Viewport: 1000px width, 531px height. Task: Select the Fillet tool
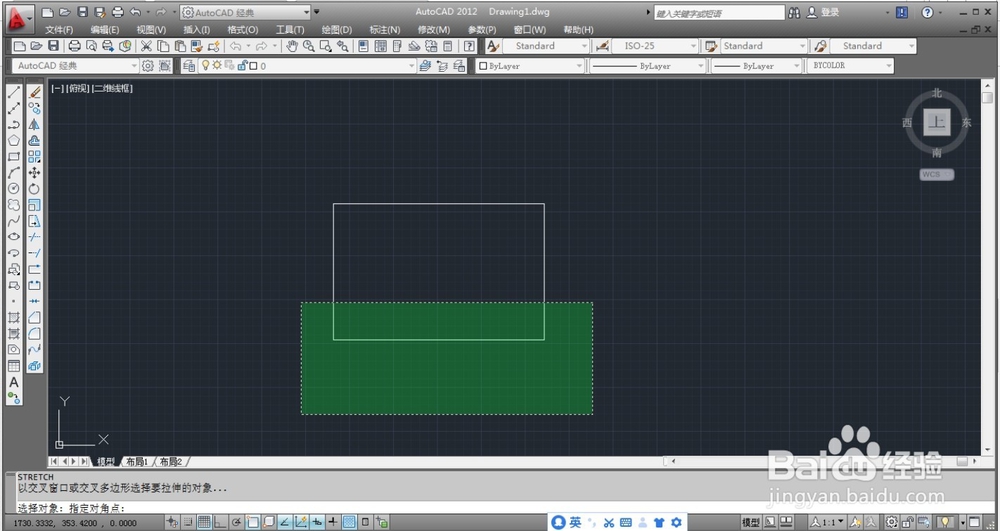coord(34,333)
